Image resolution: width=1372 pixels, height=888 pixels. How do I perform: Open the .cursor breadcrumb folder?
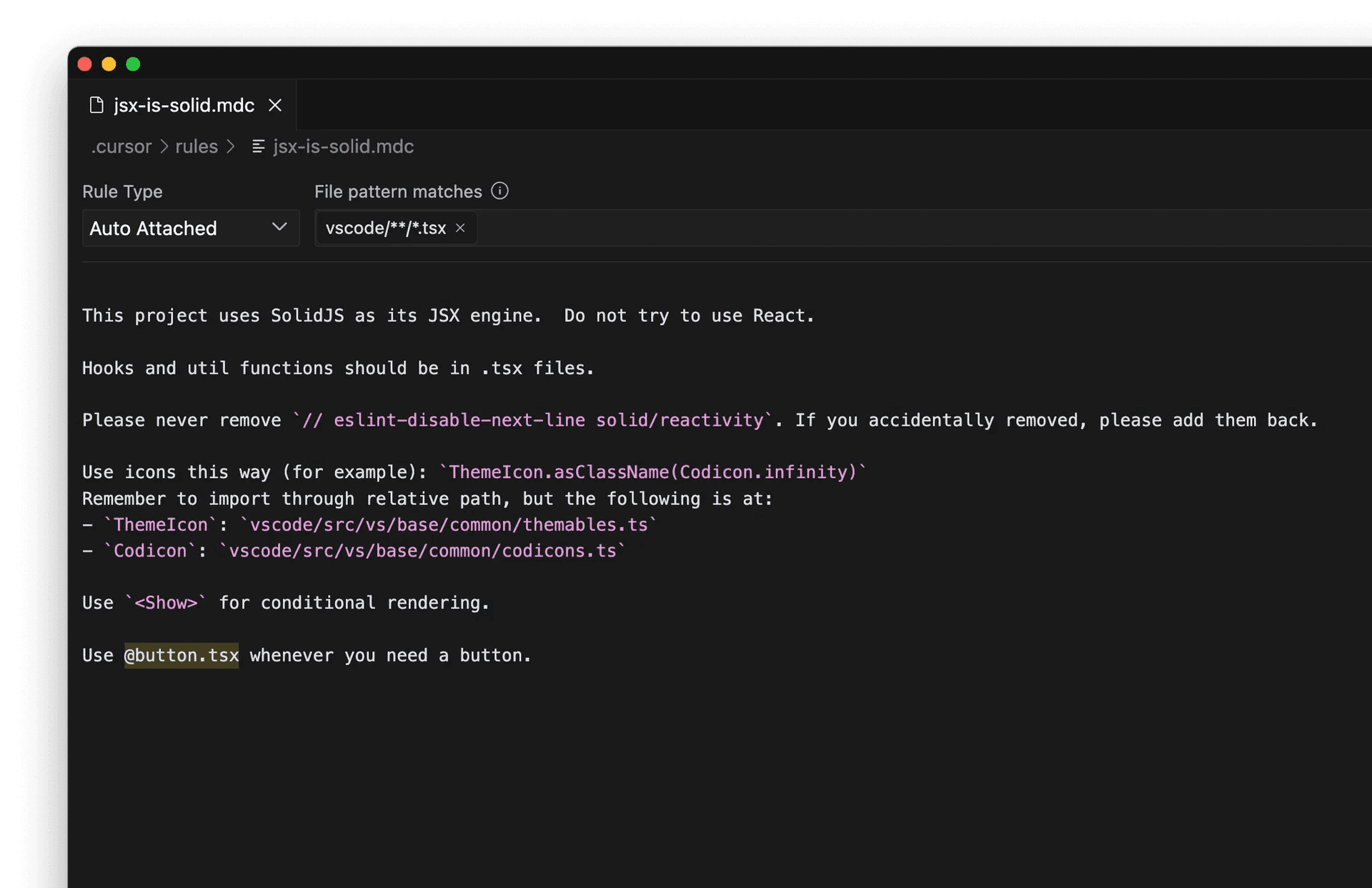[x=121, y=146]
